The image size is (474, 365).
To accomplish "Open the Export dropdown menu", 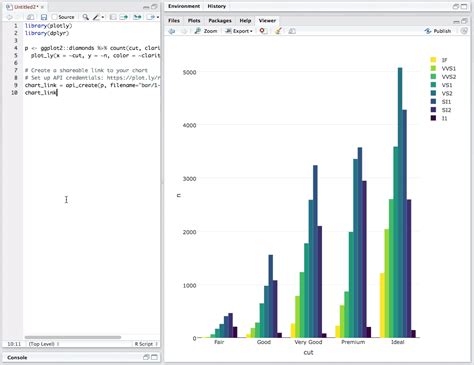I will coord(239,31).
